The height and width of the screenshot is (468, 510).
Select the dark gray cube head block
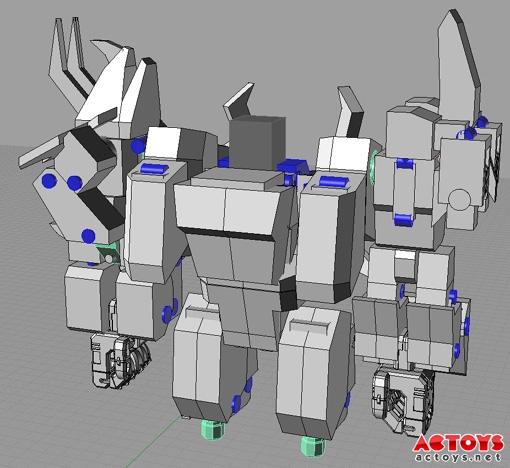pyautogui.click(x=257, y=142)
